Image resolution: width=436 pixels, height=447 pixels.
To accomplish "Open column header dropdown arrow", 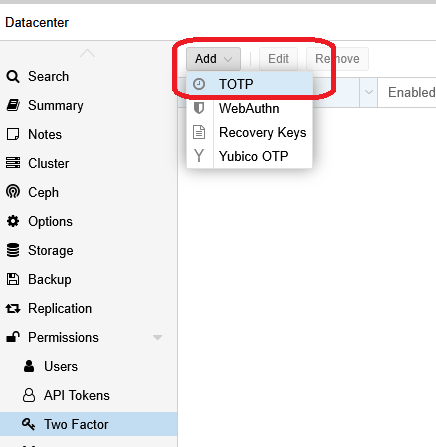I will coord(369,92).
